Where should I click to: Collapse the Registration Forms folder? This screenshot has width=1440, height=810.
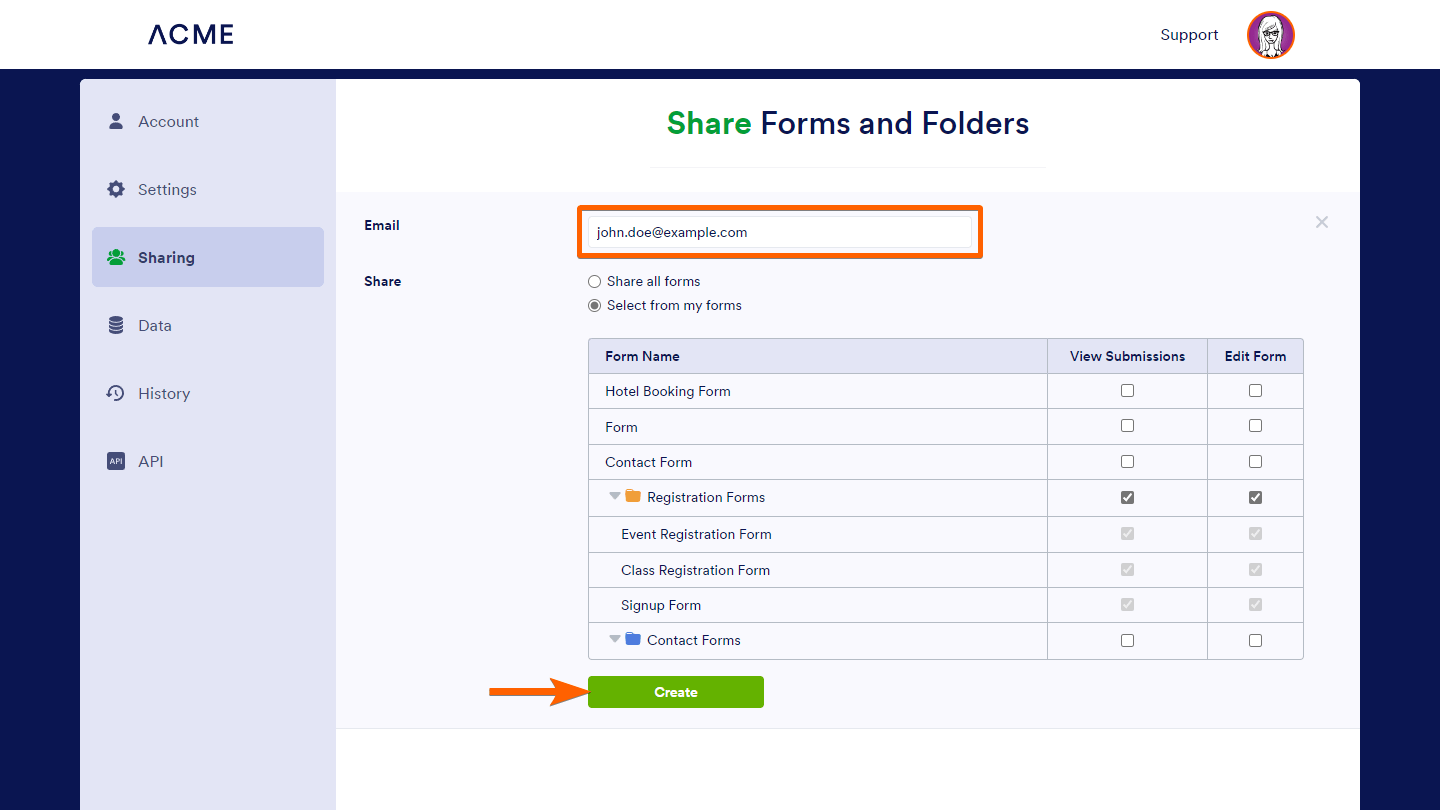614,496
